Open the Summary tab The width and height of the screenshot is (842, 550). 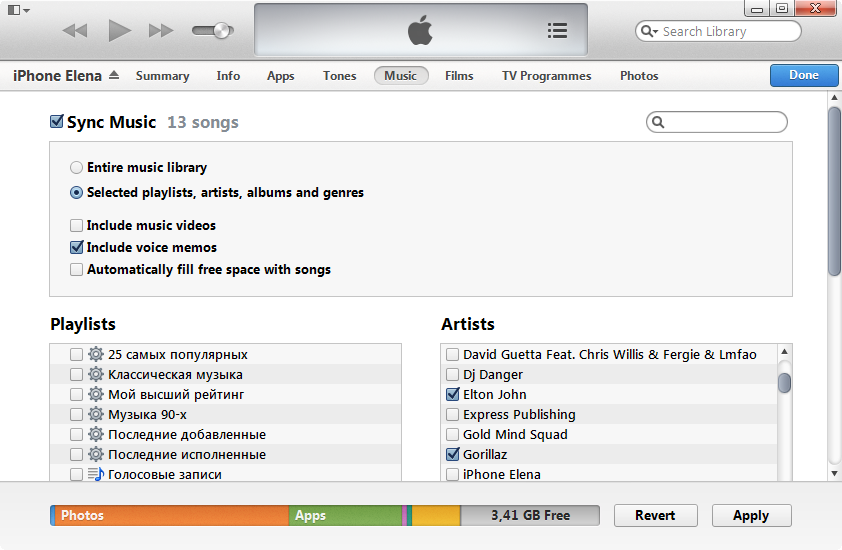coord(162,76)
